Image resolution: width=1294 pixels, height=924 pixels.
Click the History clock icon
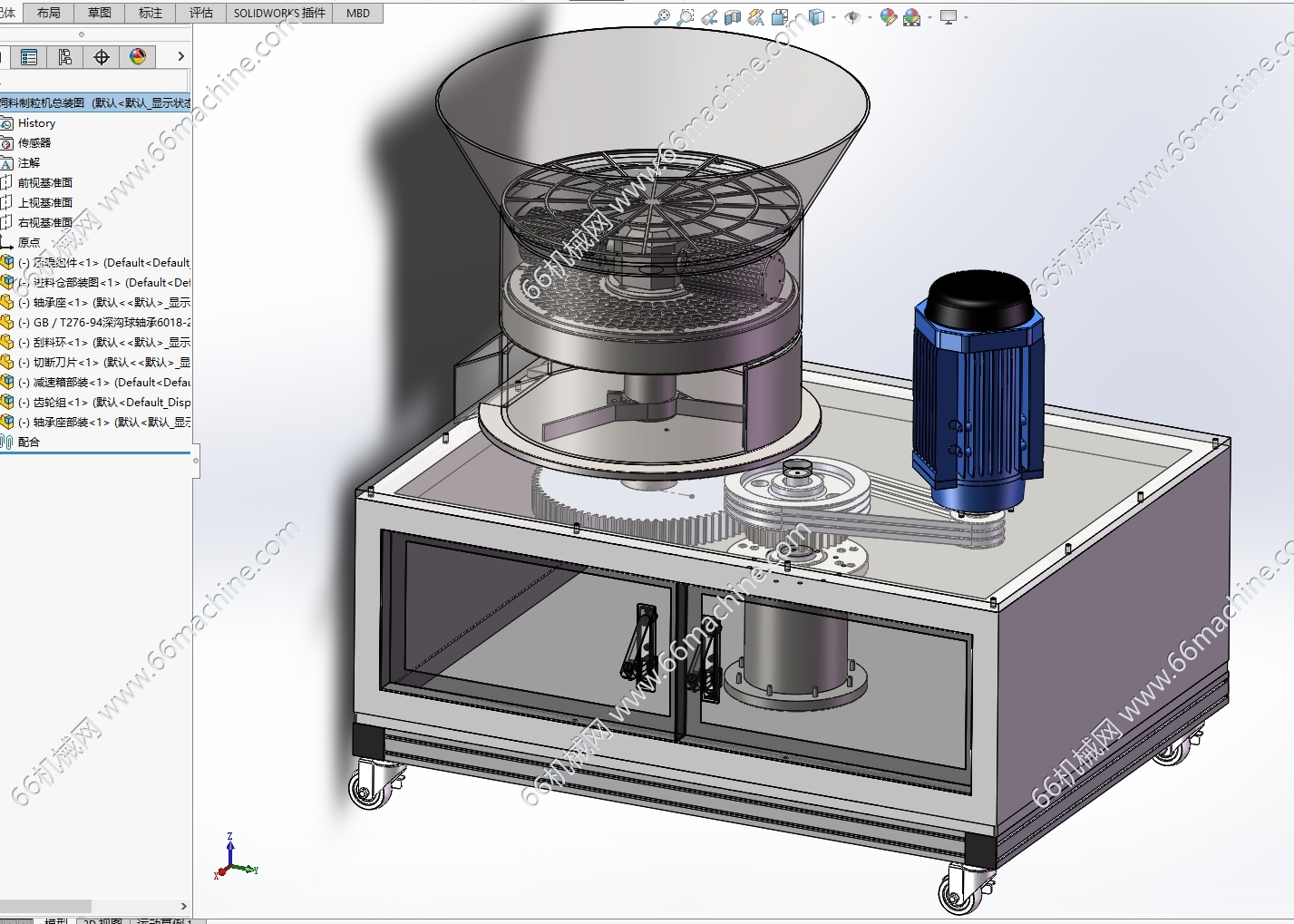point(6,123)
